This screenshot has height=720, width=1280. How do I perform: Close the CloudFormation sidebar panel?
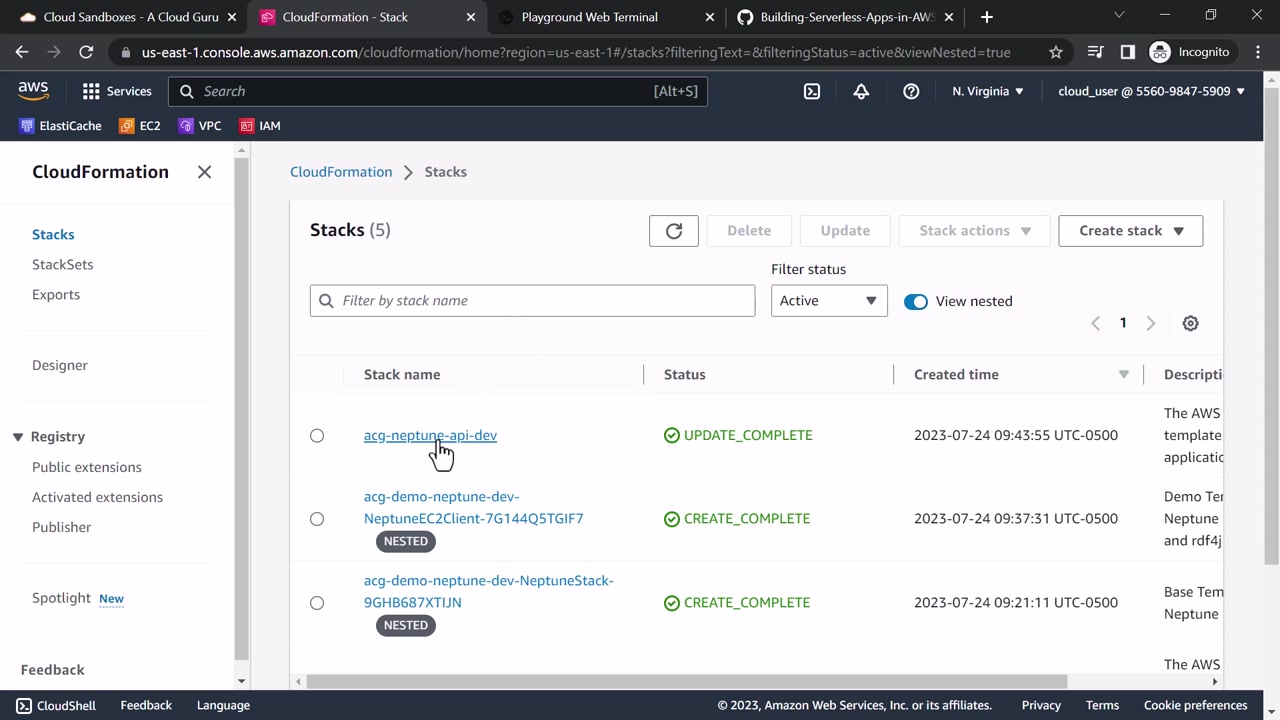tap(204, 172)
